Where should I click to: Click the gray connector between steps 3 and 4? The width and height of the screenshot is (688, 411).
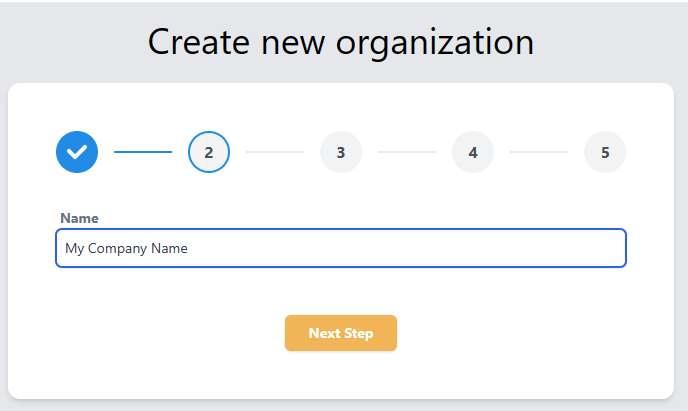coord(407,152)
